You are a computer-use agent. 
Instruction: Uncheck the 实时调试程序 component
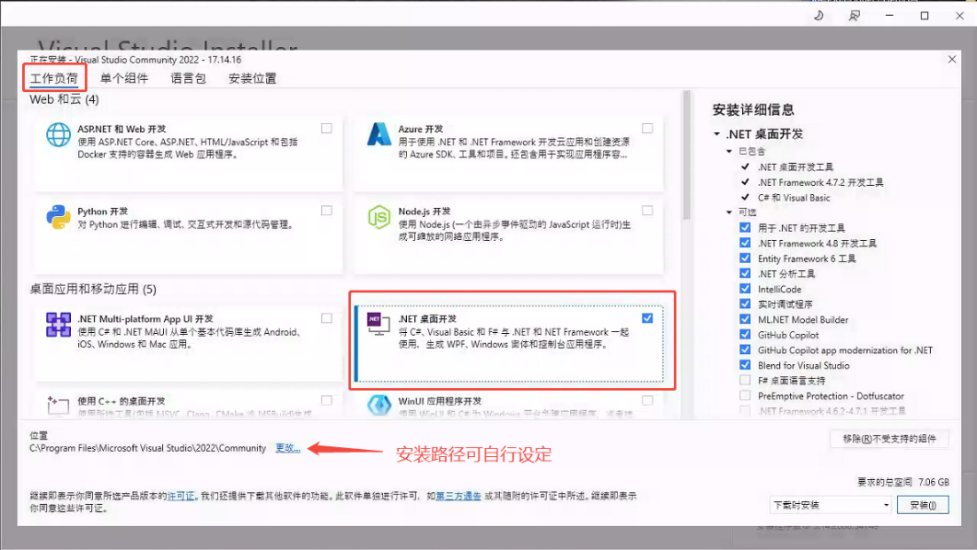click(x=745, y=304)
